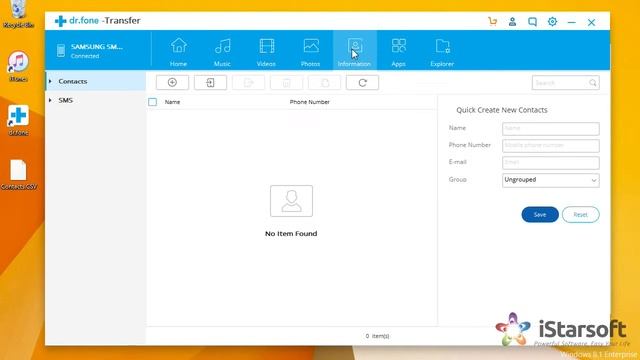This screenshot has height=360, width=640.
Task: Open the Videos tab
Action: 266,51
